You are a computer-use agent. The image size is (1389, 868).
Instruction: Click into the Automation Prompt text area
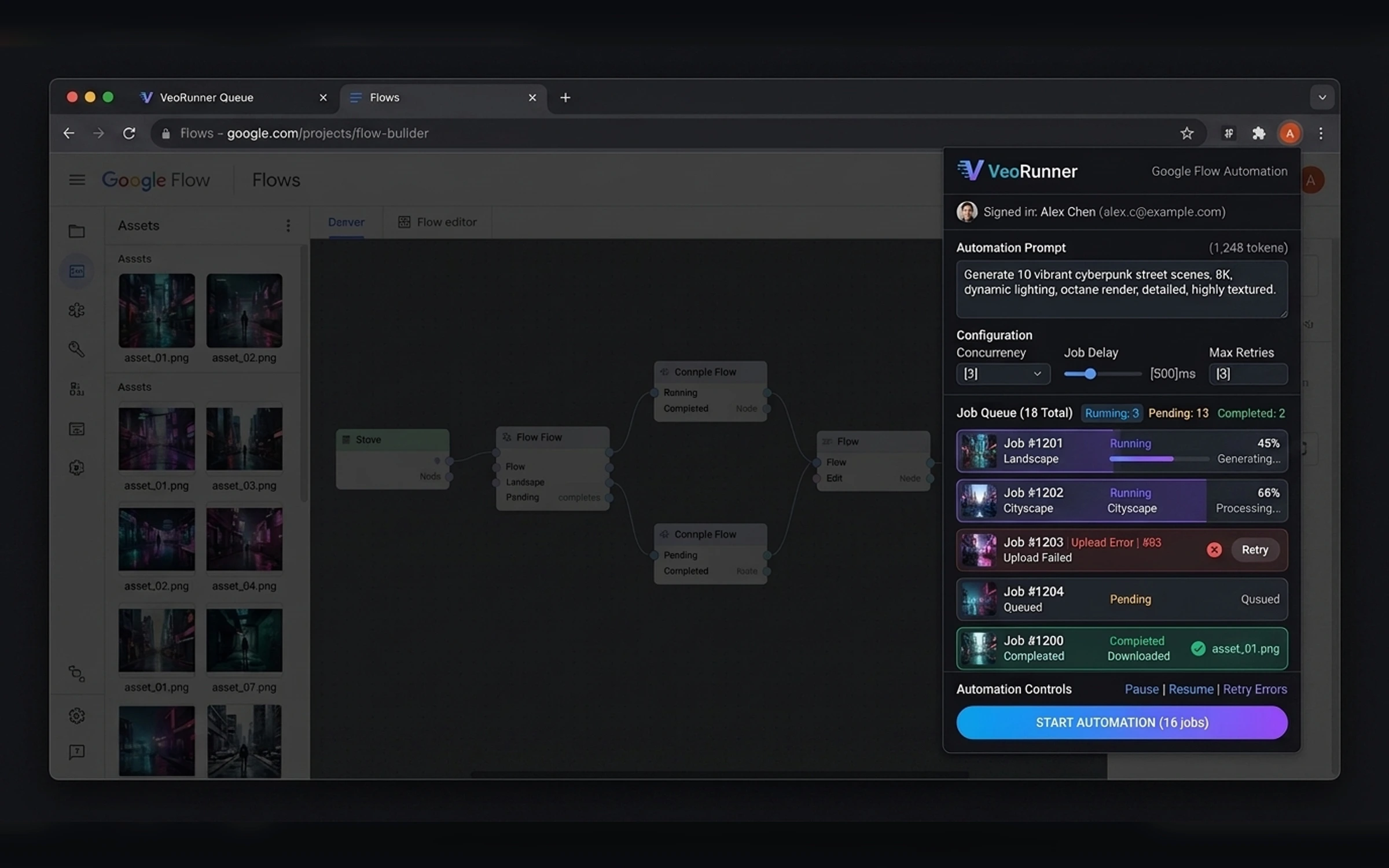click(x=1122, y=289)
